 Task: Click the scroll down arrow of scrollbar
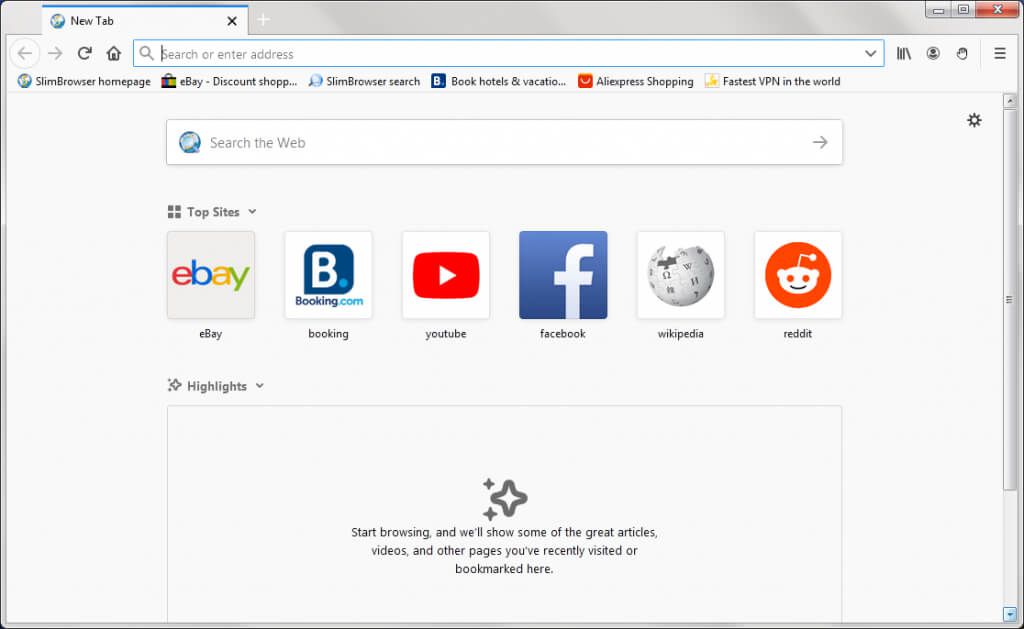[x=1009, y=613]
